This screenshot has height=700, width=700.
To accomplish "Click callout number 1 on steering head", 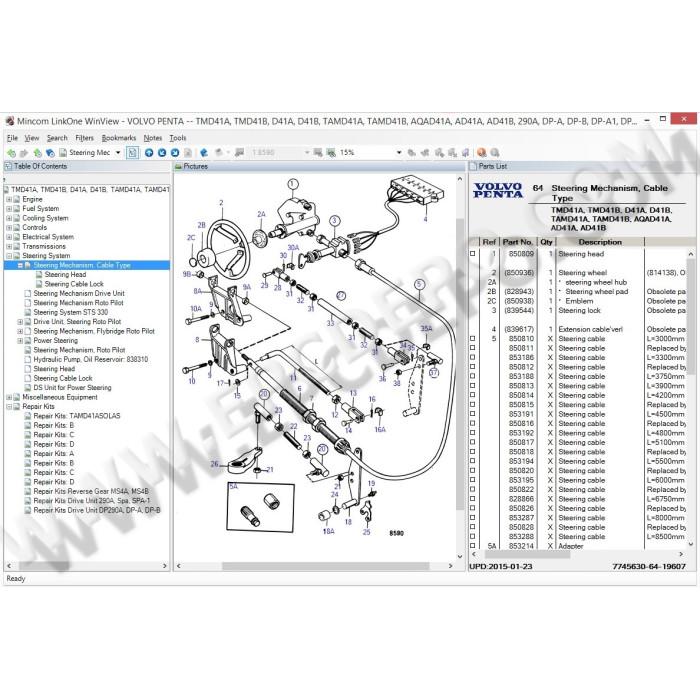I will point(292,183).
